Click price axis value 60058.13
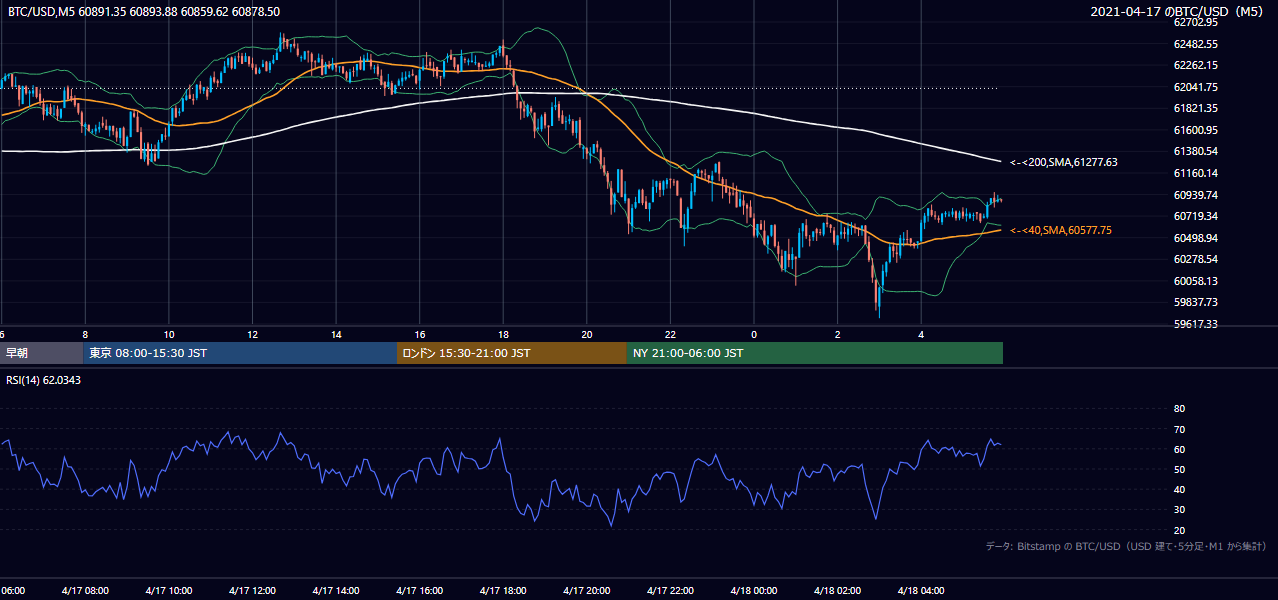The width and height of the screenshot is (1278, 600). 1195,281
